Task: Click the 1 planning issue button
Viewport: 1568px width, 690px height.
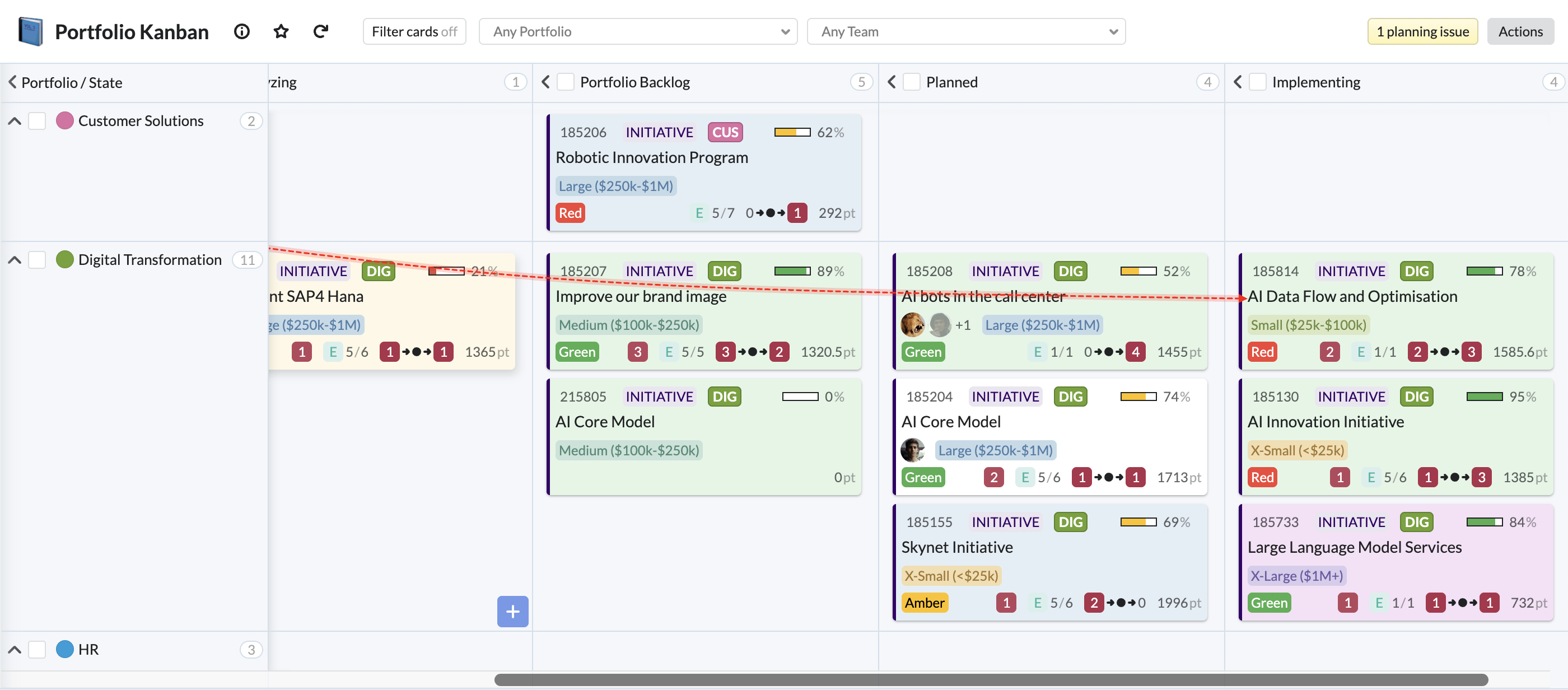Action: pyautogui.click(x=1422, y=32)
